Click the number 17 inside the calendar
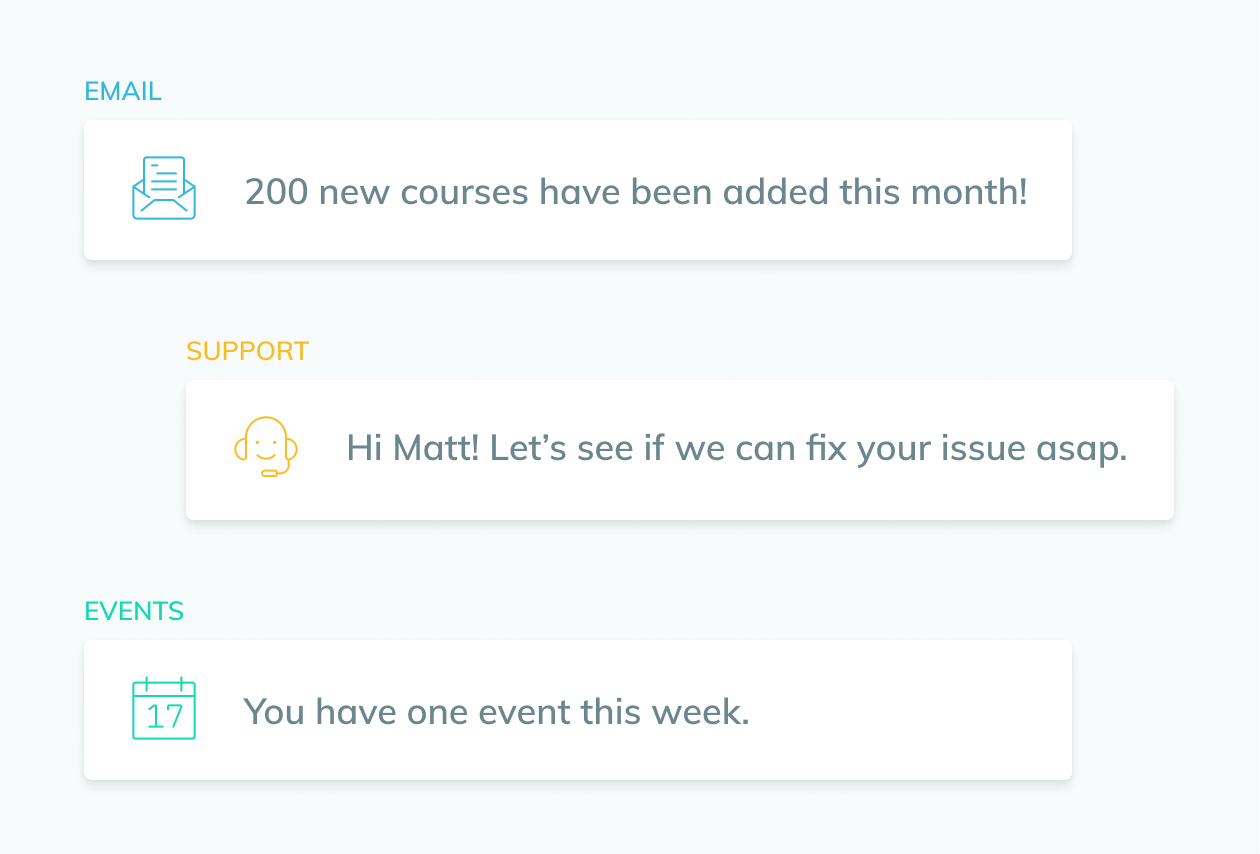Screen dimensions: 1260x854 pyautogui.click(x=165, y=717)
